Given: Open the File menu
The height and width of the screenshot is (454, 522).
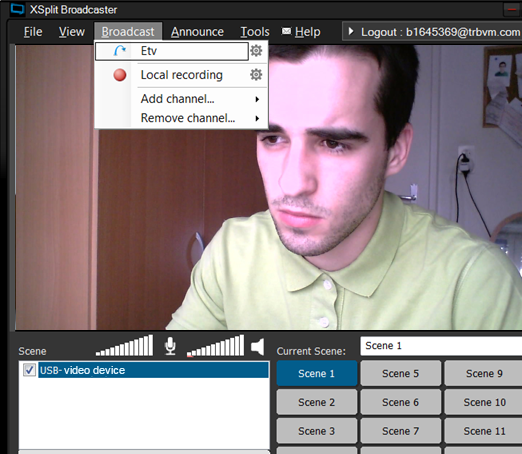Looking at the screenshot, I should tap(33, 32).
